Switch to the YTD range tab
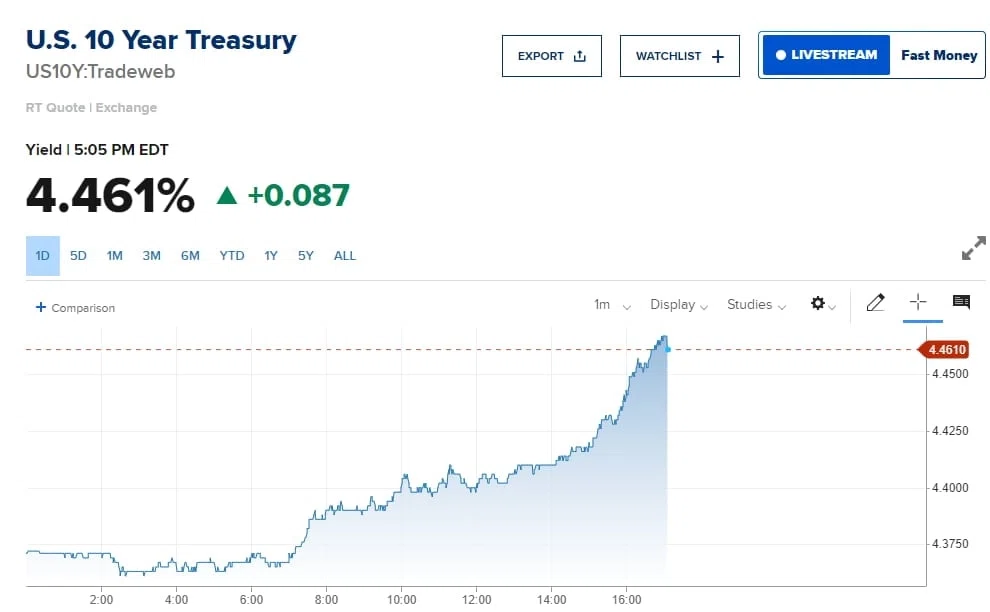 232,256
